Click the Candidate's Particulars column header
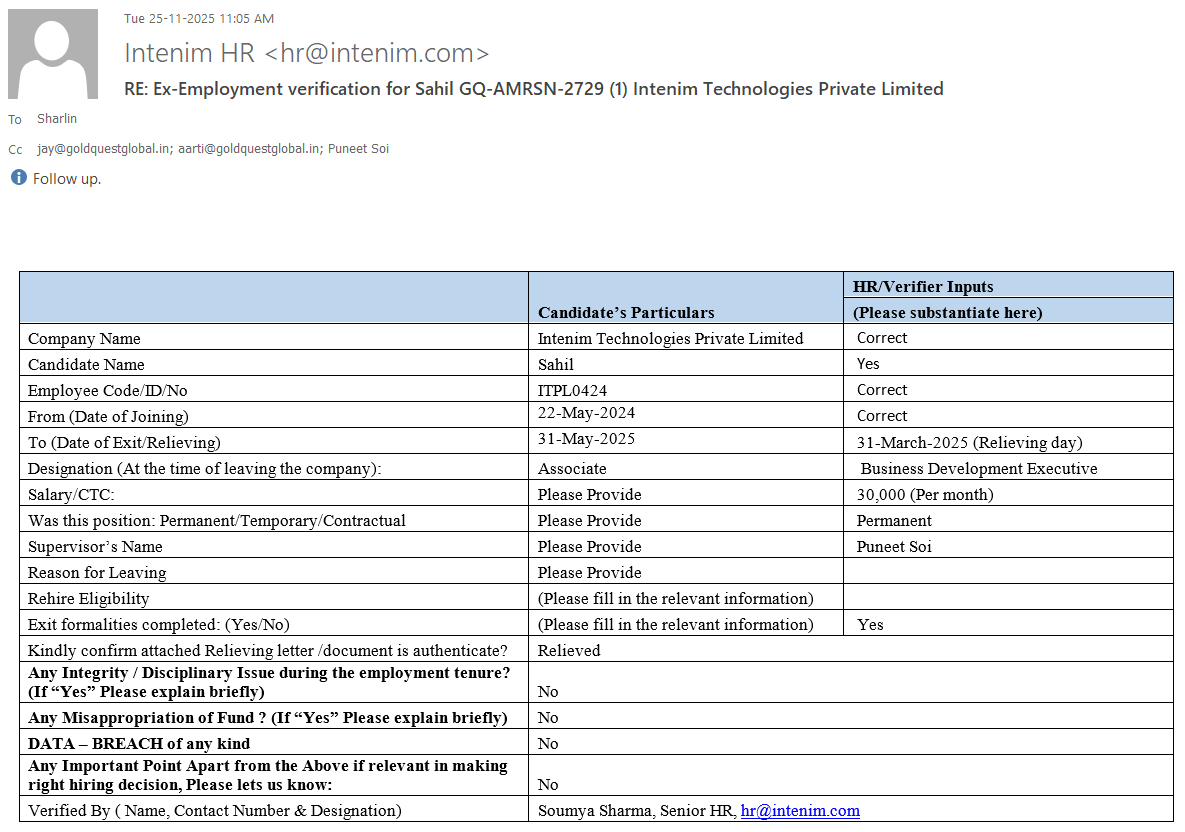This screenshot has height=832, width=1185. (x=626, y=312)
